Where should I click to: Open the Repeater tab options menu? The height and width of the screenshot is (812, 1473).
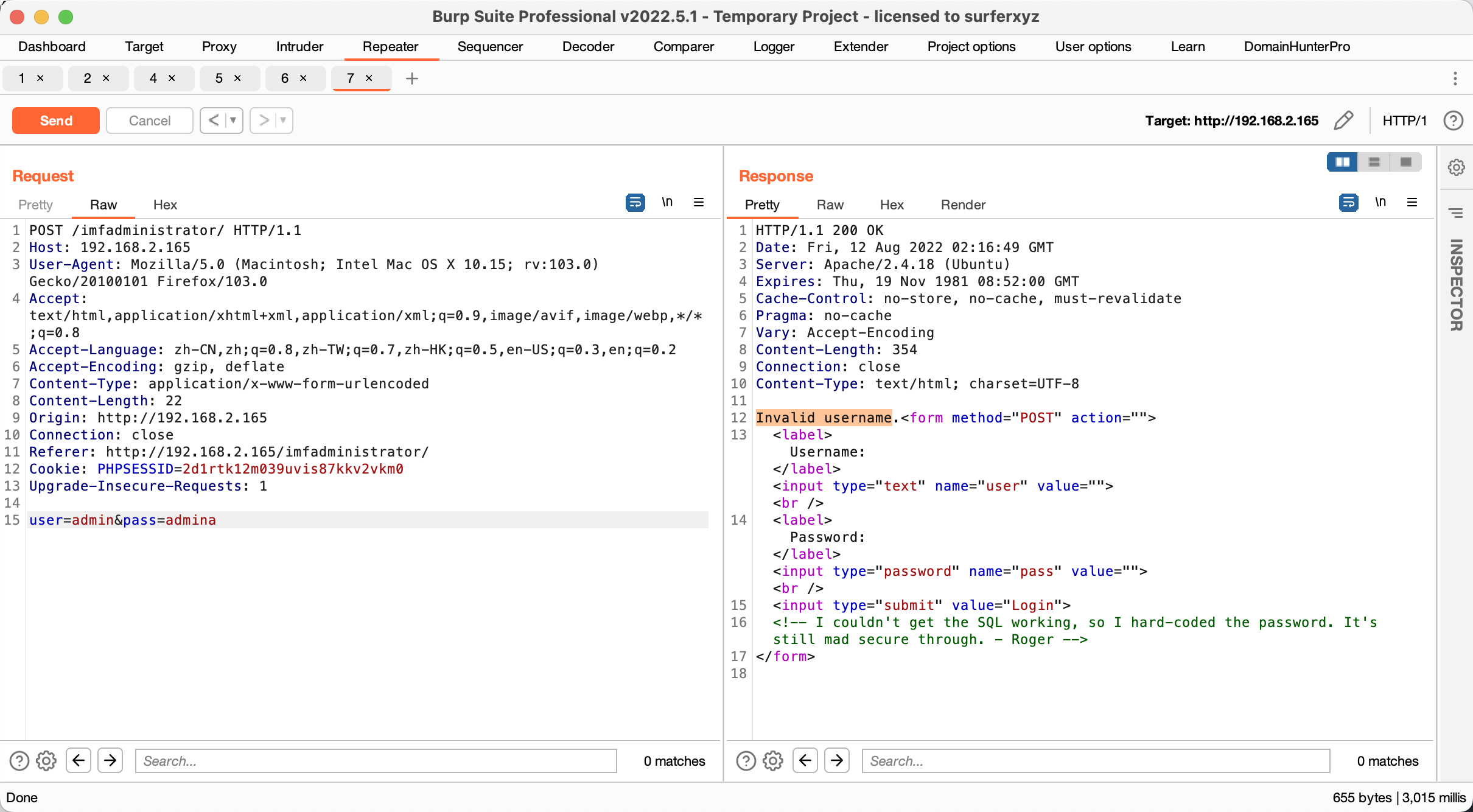coord(1455,79)
